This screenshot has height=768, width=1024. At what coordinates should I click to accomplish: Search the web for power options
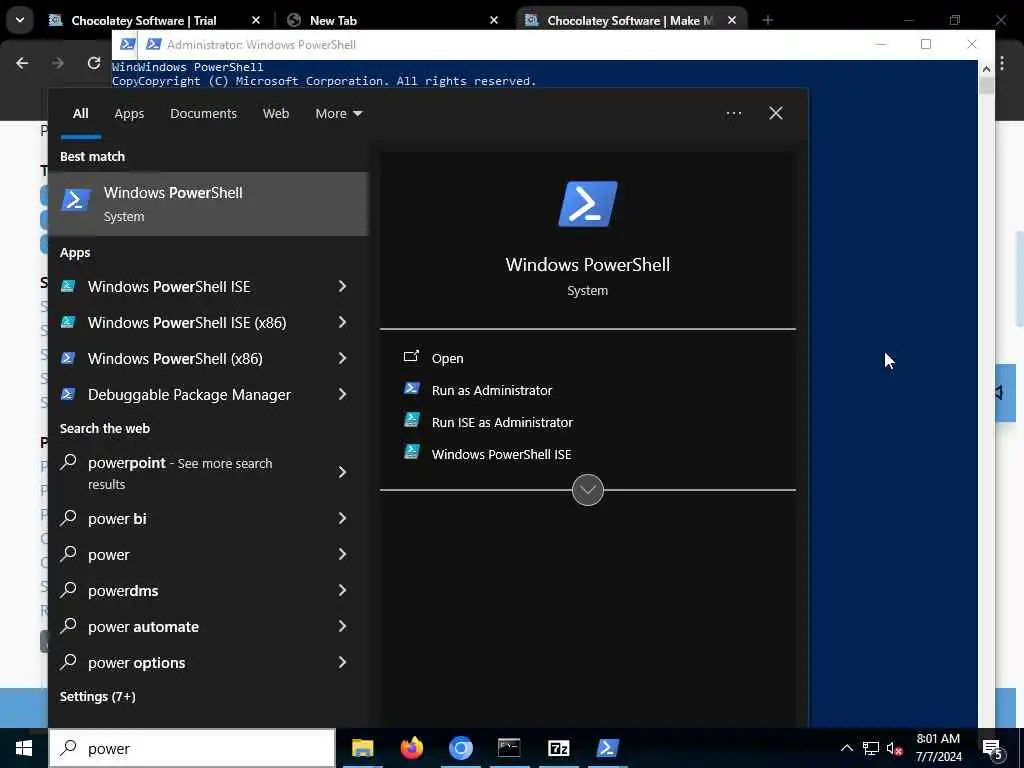136,663
